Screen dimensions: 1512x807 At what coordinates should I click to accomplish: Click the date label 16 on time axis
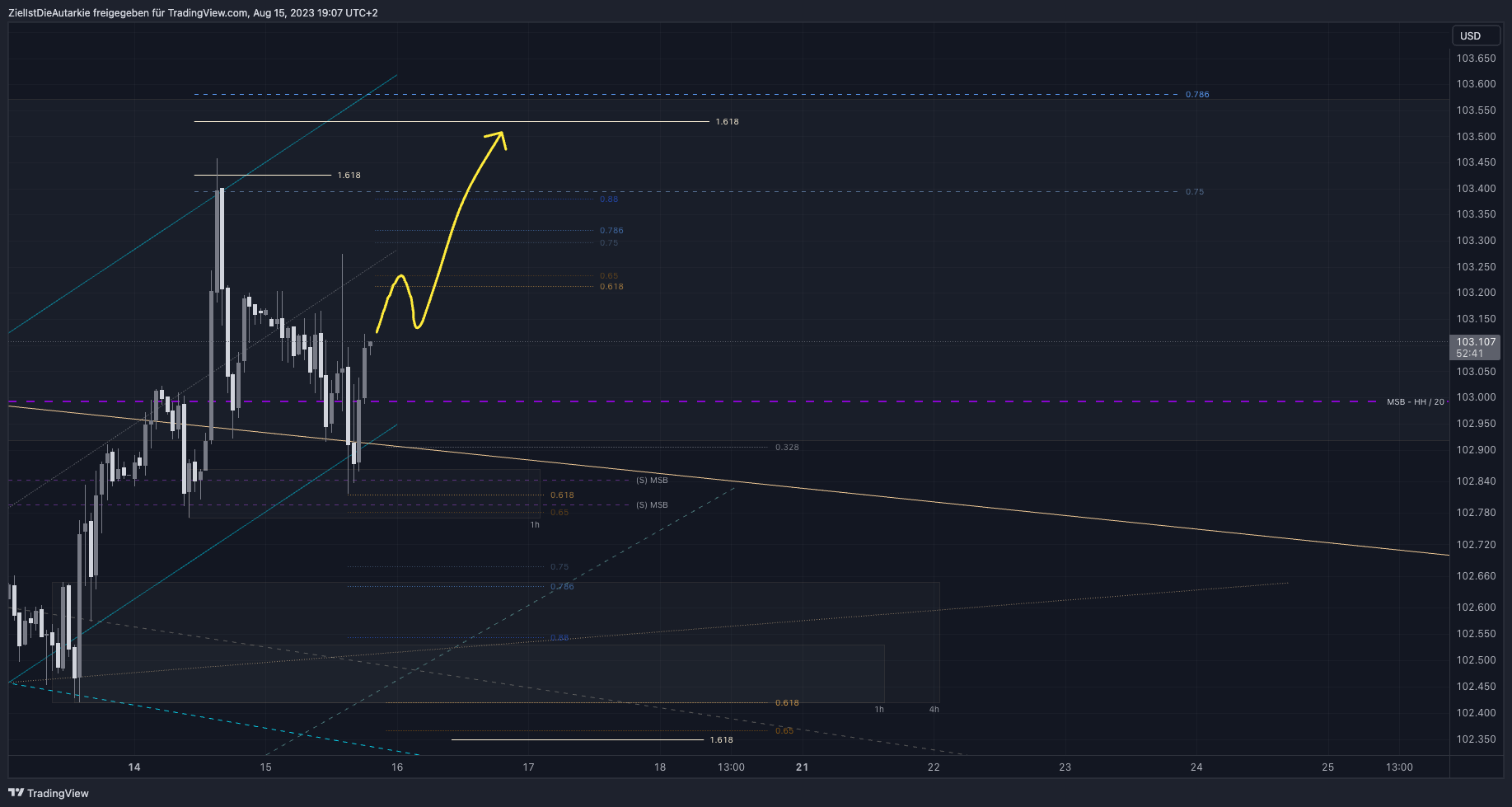(x=397, y=767)
